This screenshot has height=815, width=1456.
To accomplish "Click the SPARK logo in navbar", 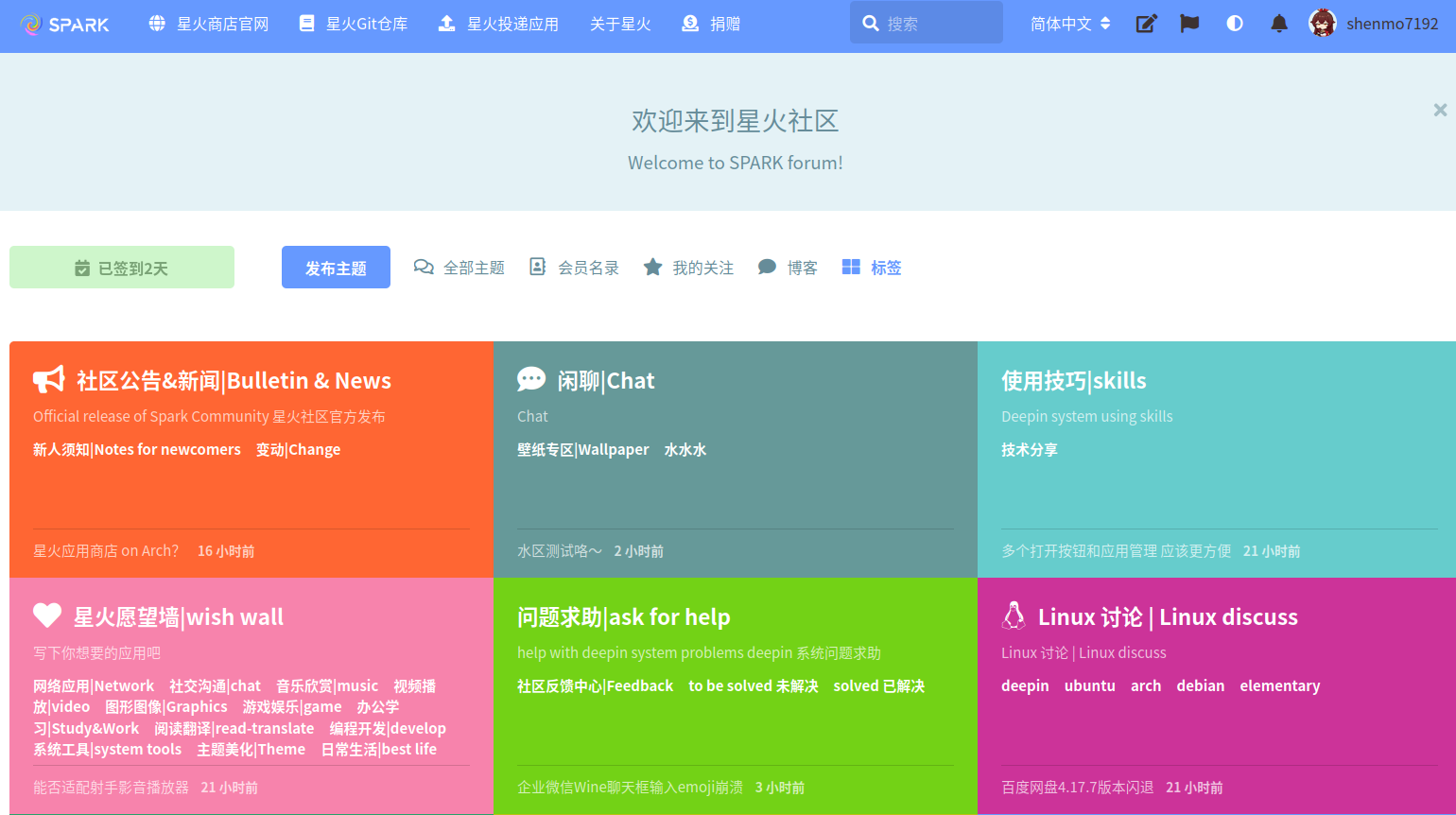I will pos(64,25).
